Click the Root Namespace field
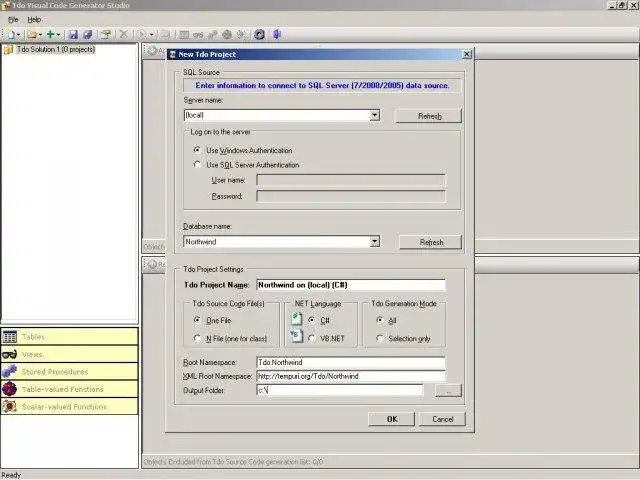This screenshot has width=640, height=480. point(351,362)
